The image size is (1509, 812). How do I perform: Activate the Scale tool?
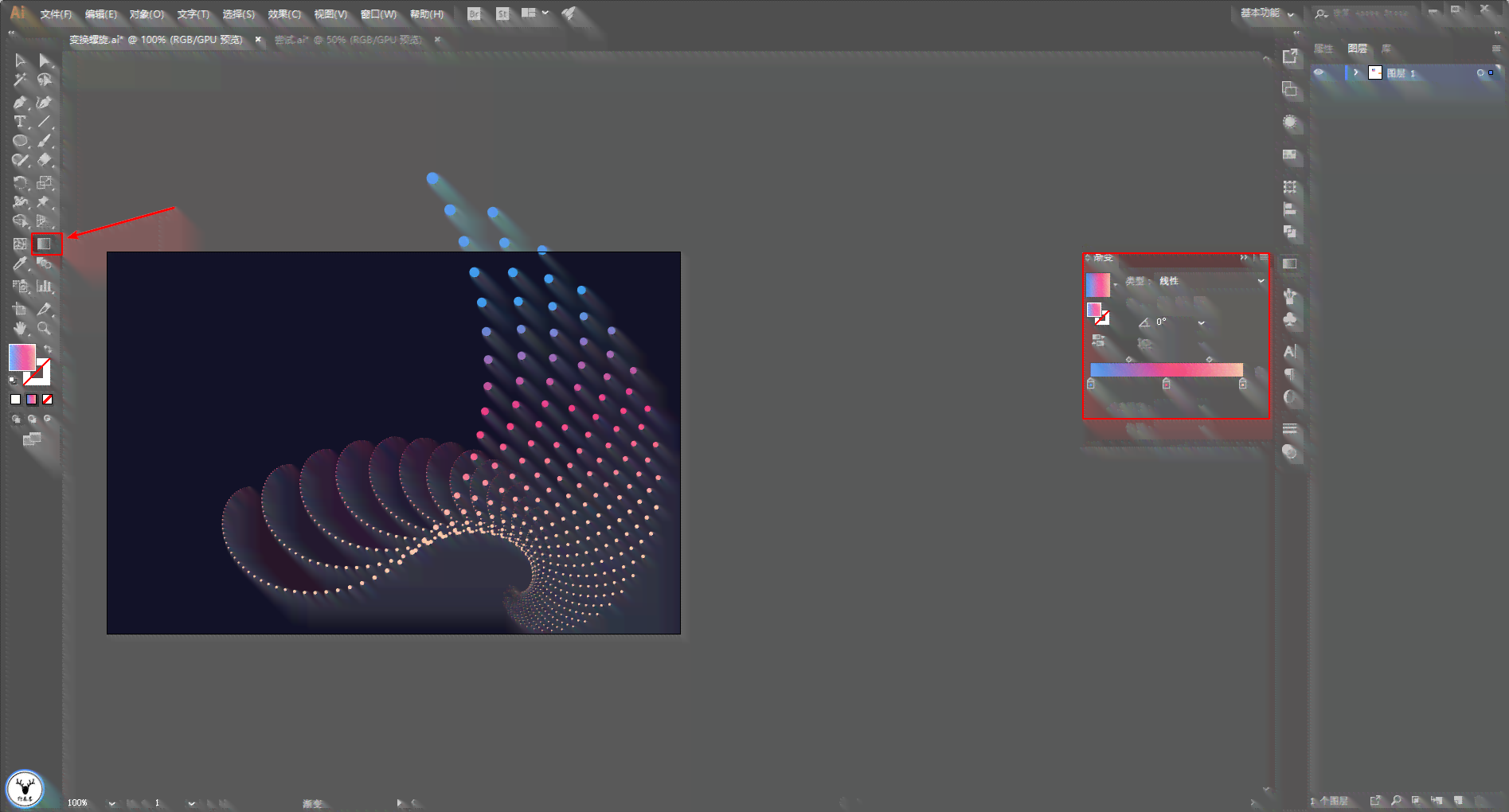click(45, 183)
